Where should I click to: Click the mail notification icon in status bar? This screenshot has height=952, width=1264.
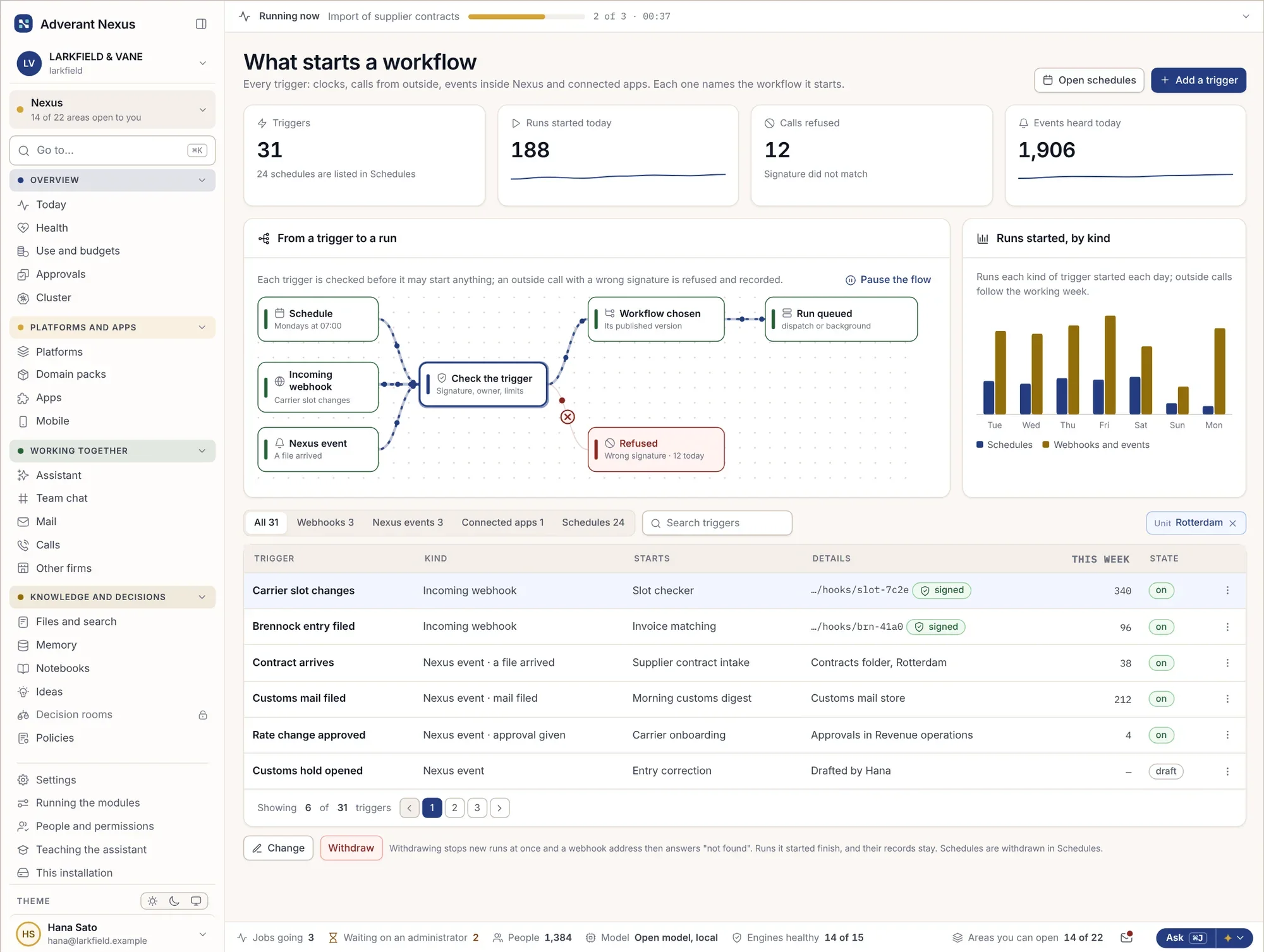pos(1126,937)
